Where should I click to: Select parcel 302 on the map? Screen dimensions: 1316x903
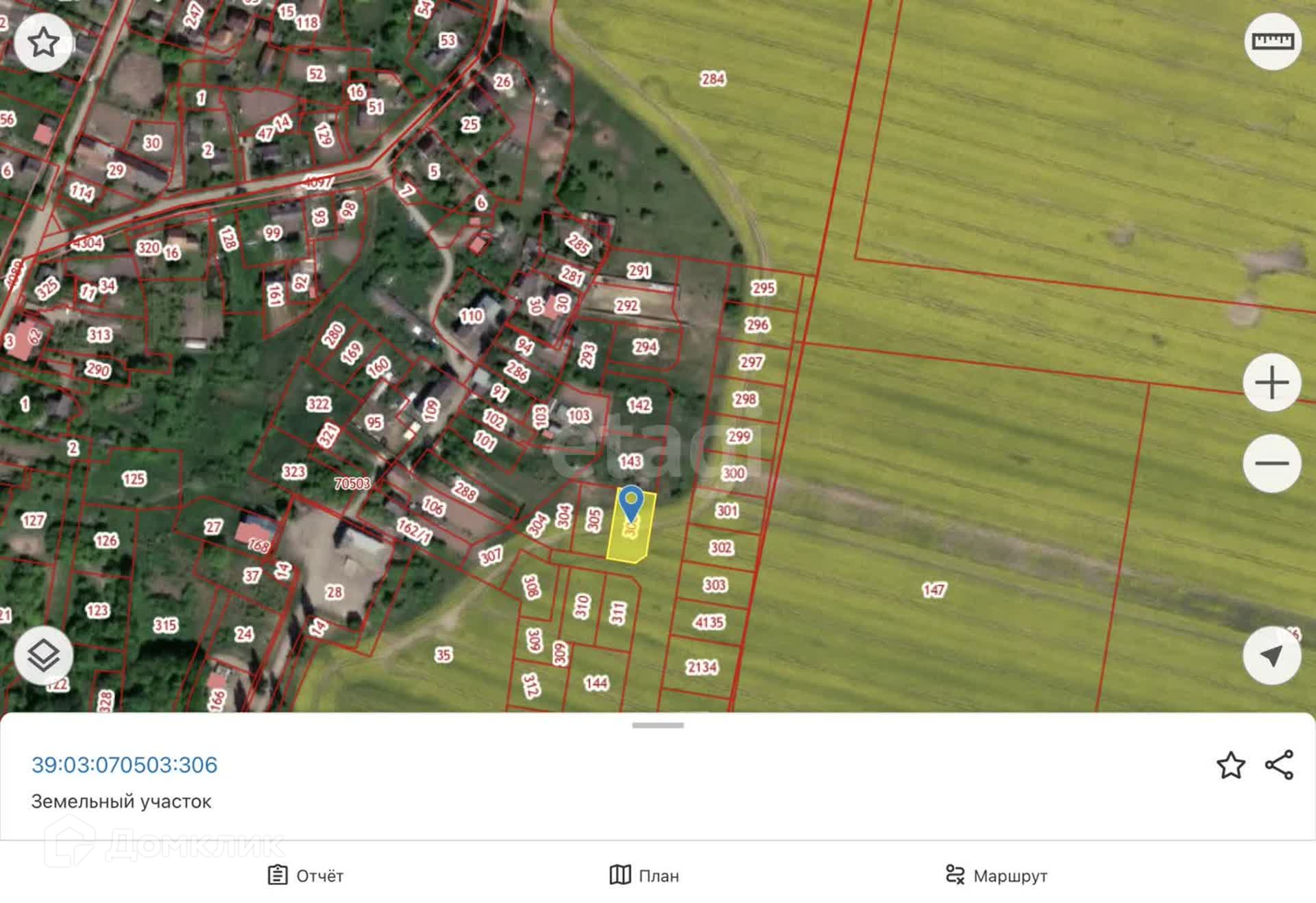[721, 547]
